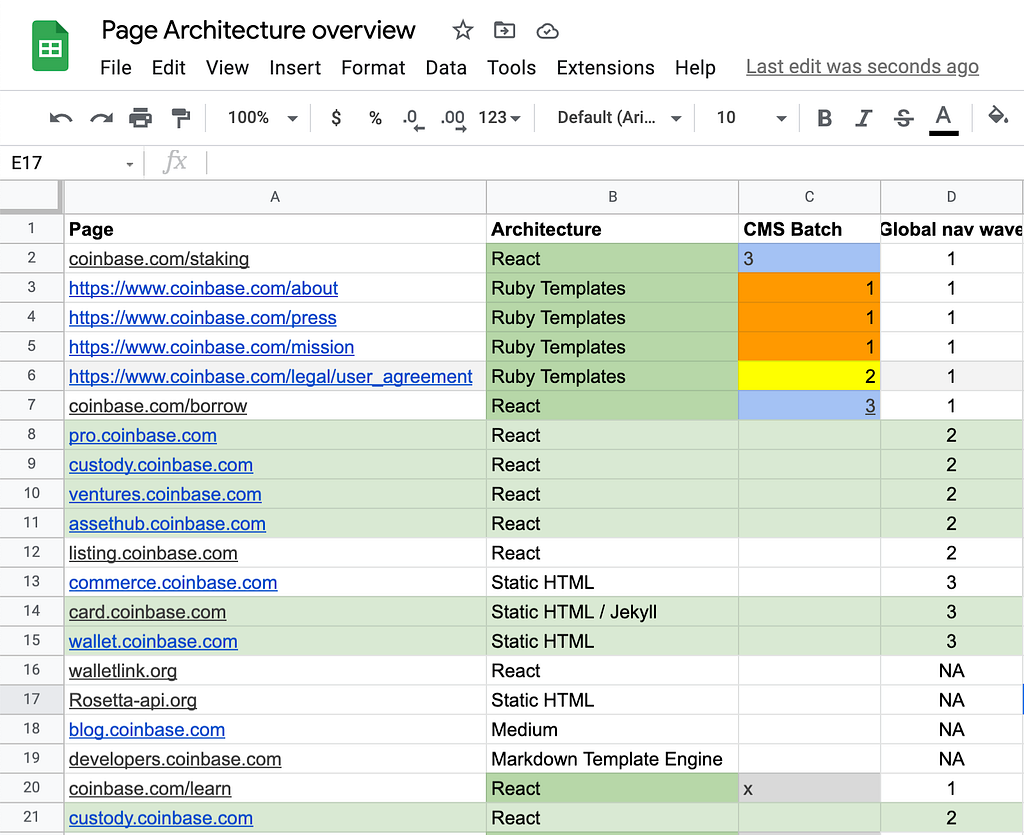
Task: Toggle italic formatting
Action: (864, 118)
